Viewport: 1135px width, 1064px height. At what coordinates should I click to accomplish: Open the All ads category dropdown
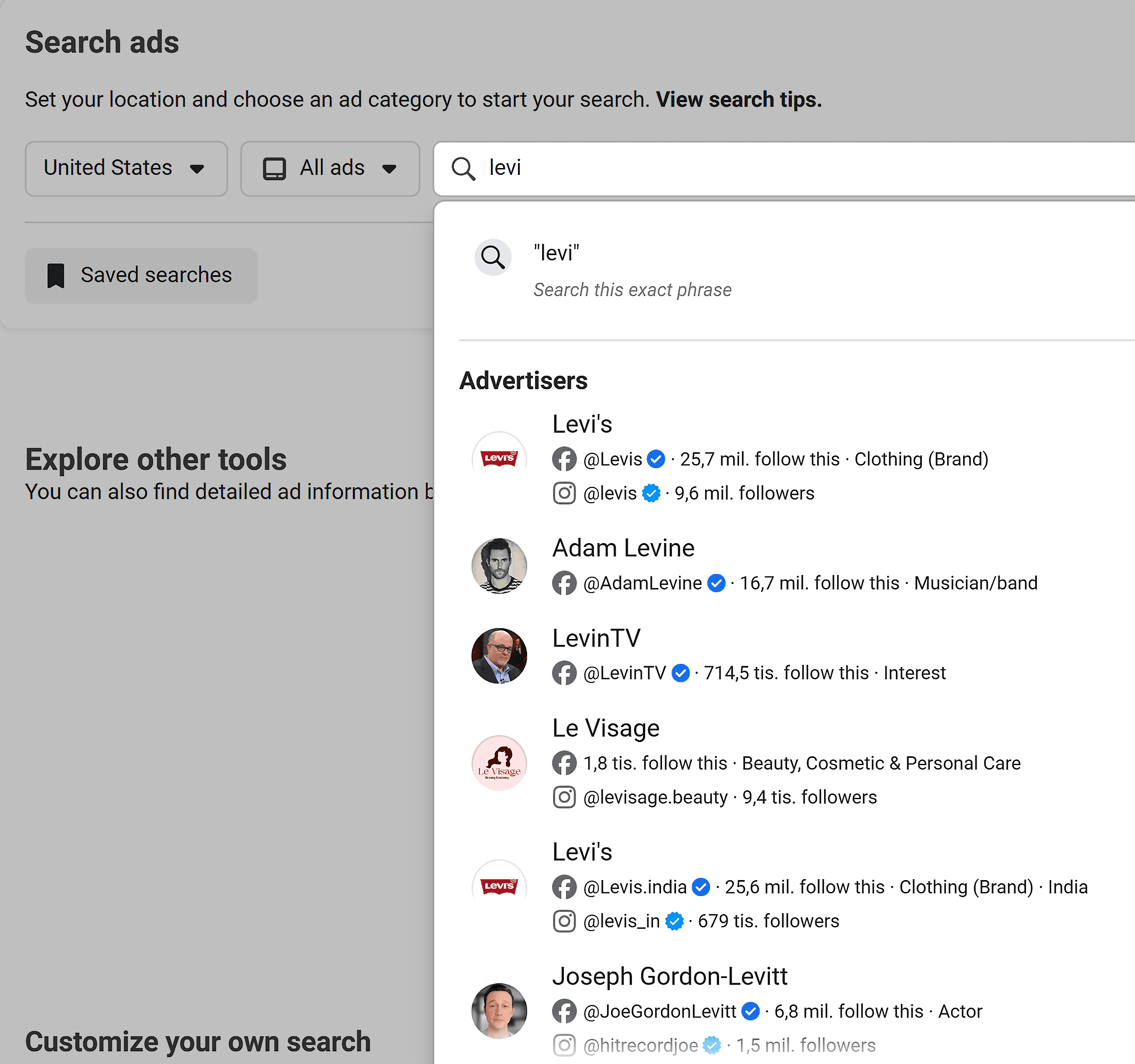pos(330,169)
